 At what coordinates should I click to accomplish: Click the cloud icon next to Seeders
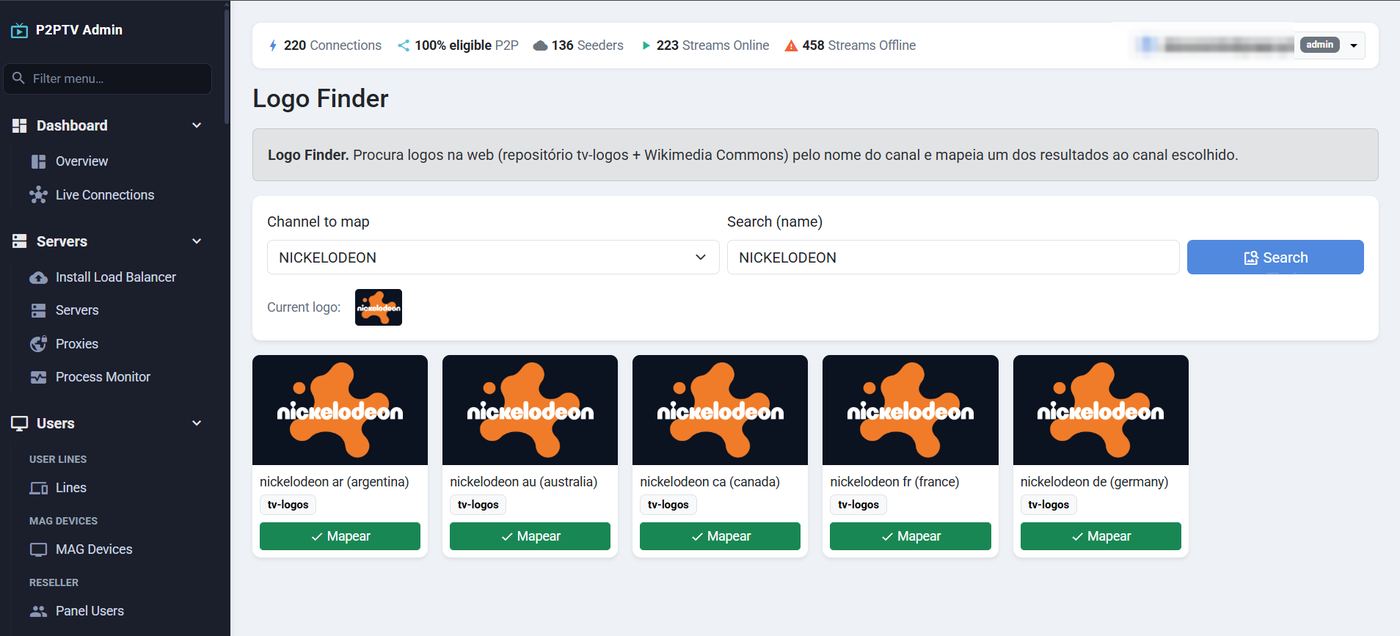[x=540, y=45]
